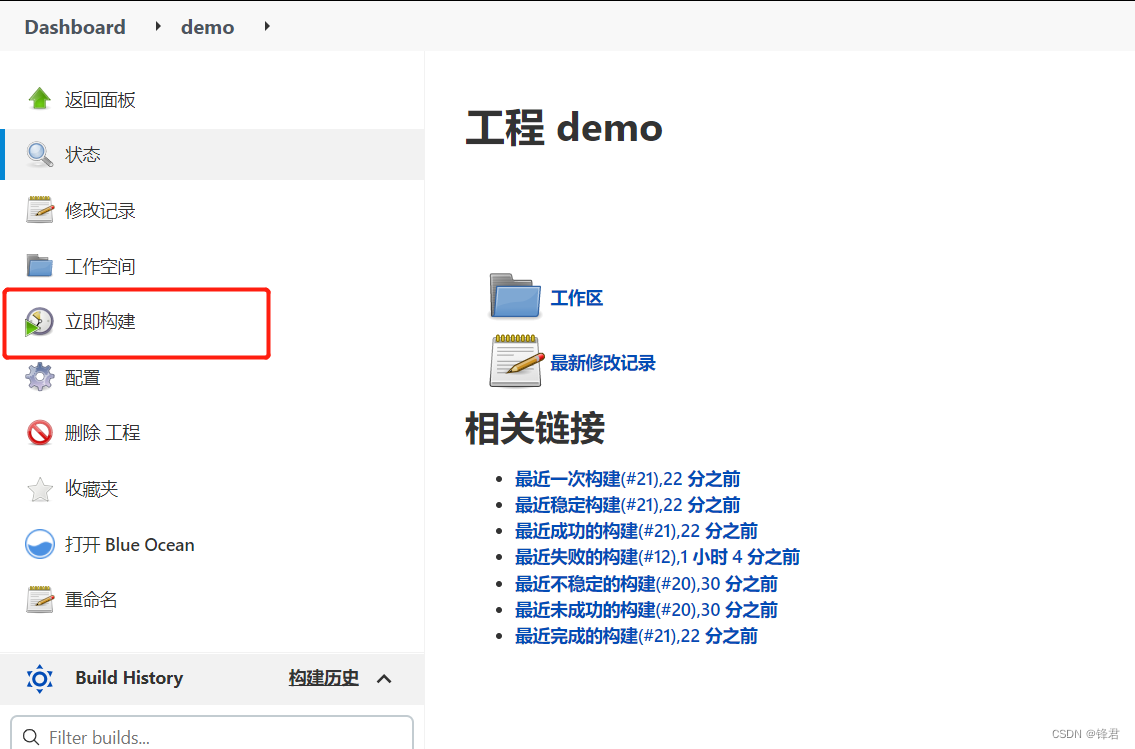Image resolution: width=1135 pixels, height=749 pixels.
Task: Open the Dashboard breadcrumb link
Action: (75, 27)
